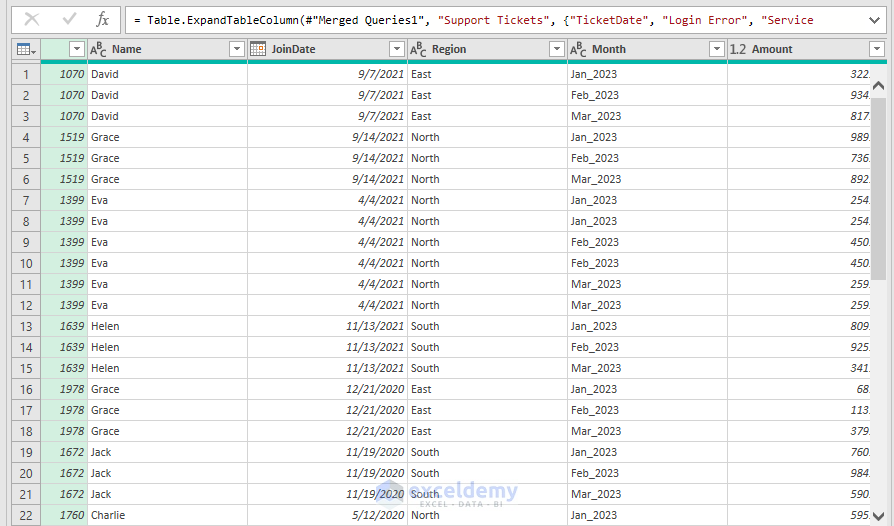This screenshot has width=894, height=526.
Task: Click the '1519' ID cell in row 4
Action: point(64,137)
